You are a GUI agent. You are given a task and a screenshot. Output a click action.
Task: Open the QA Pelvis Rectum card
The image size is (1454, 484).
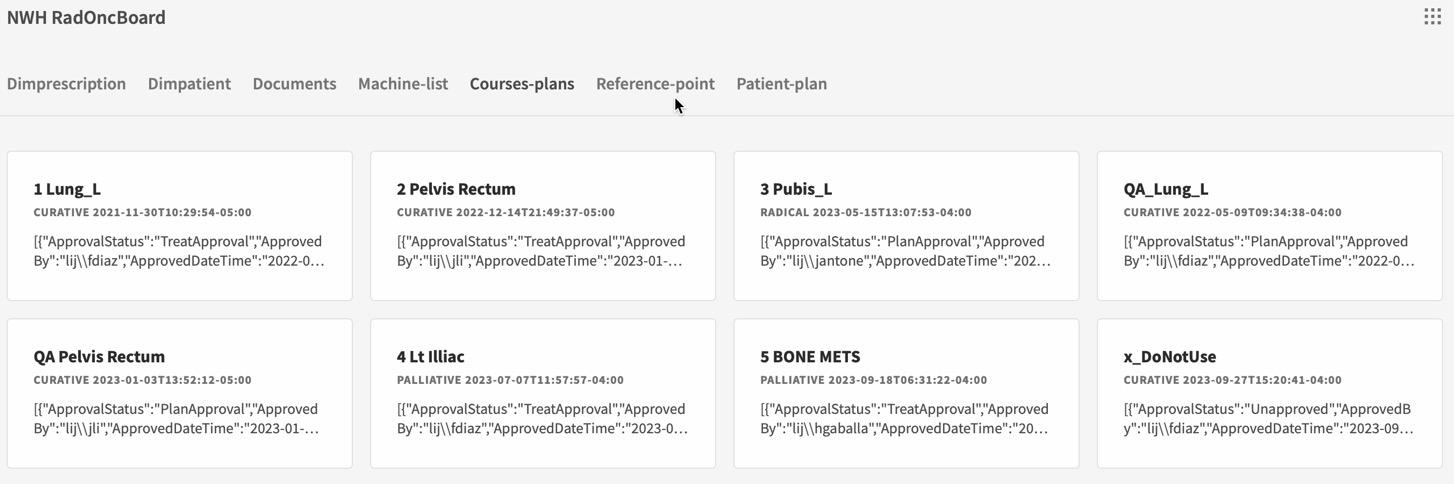(x=180, y=394)
